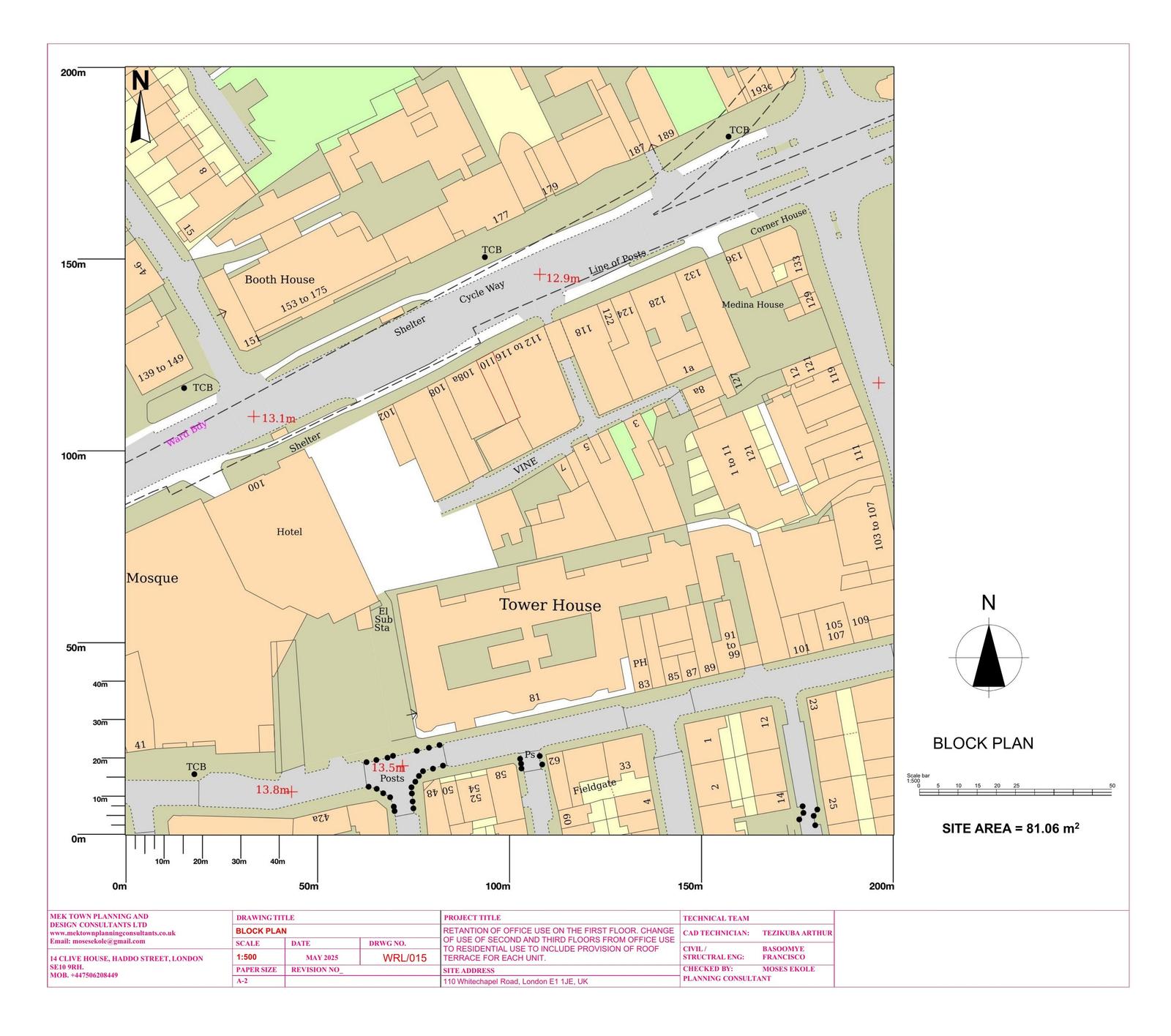Click the Medina House label
1171x1036 pixels.
pyautogui.click(x=752, y=304)
